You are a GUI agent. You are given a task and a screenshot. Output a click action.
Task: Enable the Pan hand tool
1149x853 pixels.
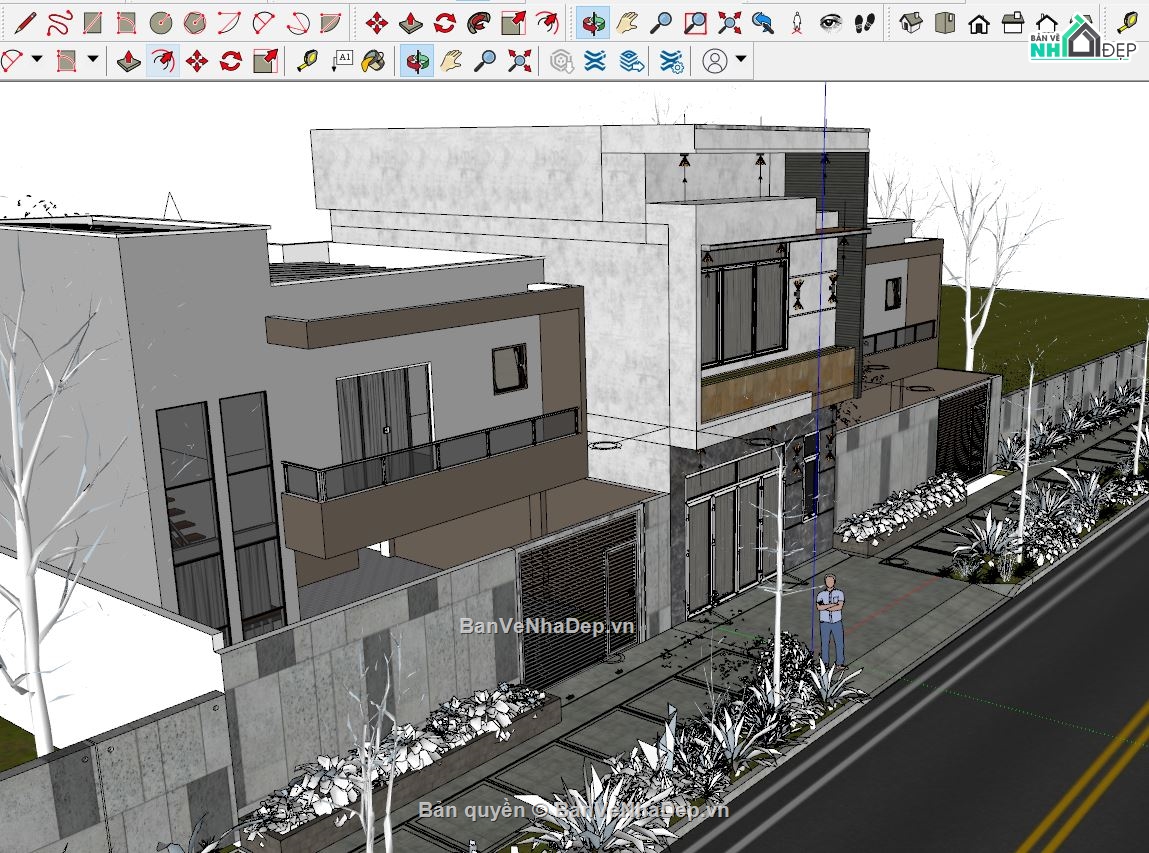pyautogui.click(x=628, y=23)
